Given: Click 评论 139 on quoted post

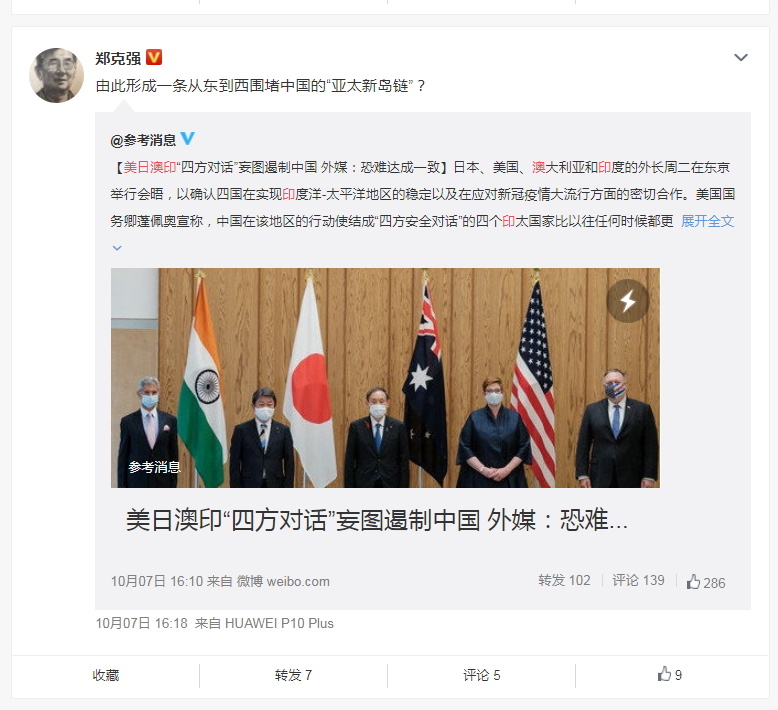Looking at the screenshot, I should (638, 581).
